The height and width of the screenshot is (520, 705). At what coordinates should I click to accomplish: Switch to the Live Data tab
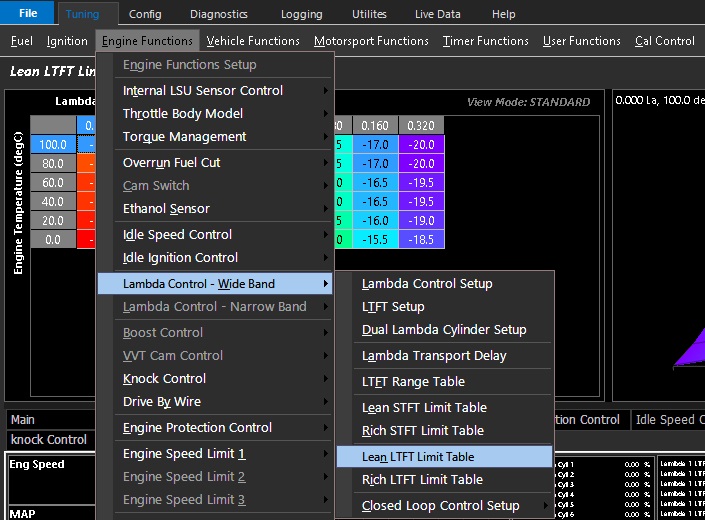click(438, 15)
